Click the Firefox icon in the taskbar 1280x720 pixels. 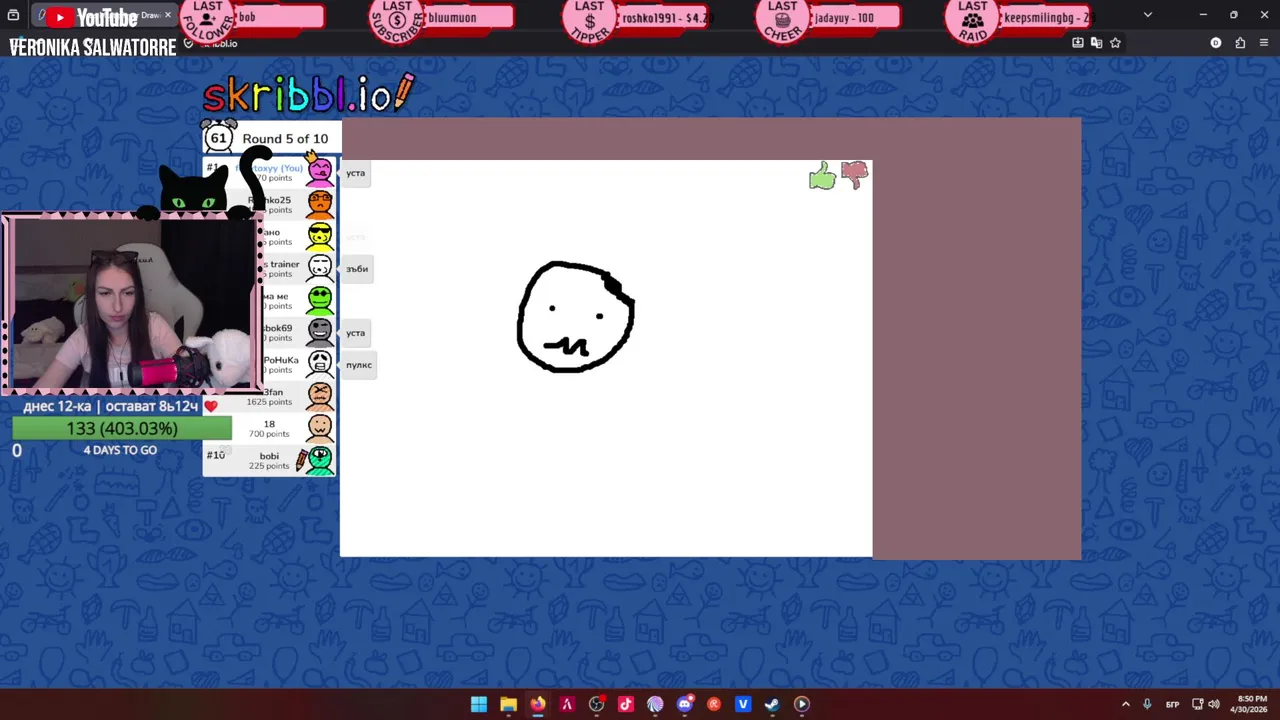[x=538, y=704]
